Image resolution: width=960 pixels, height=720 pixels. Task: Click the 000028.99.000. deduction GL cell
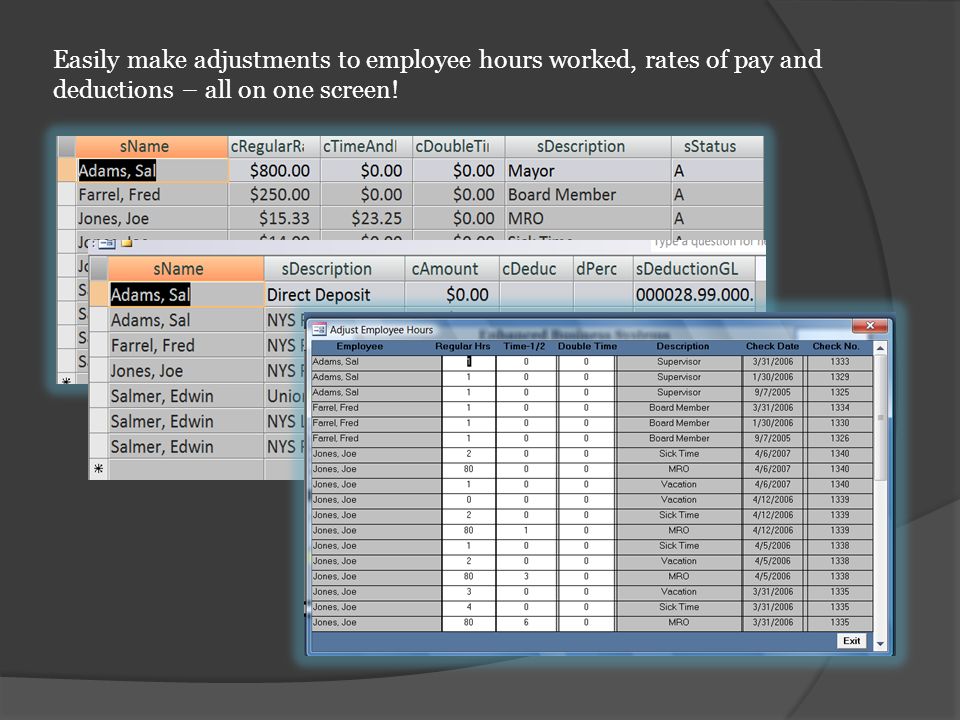click(694, 295)
